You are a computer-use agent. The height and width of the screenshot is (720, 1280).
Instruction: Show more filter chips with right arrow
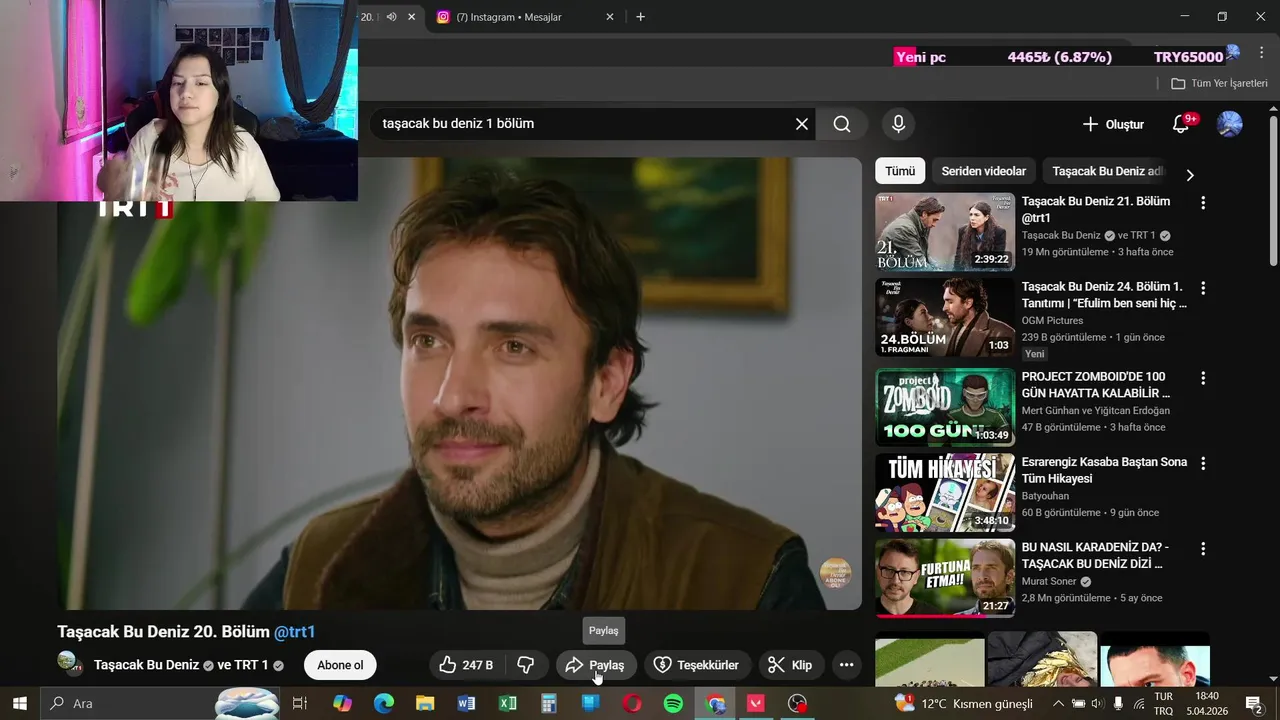1189,175
